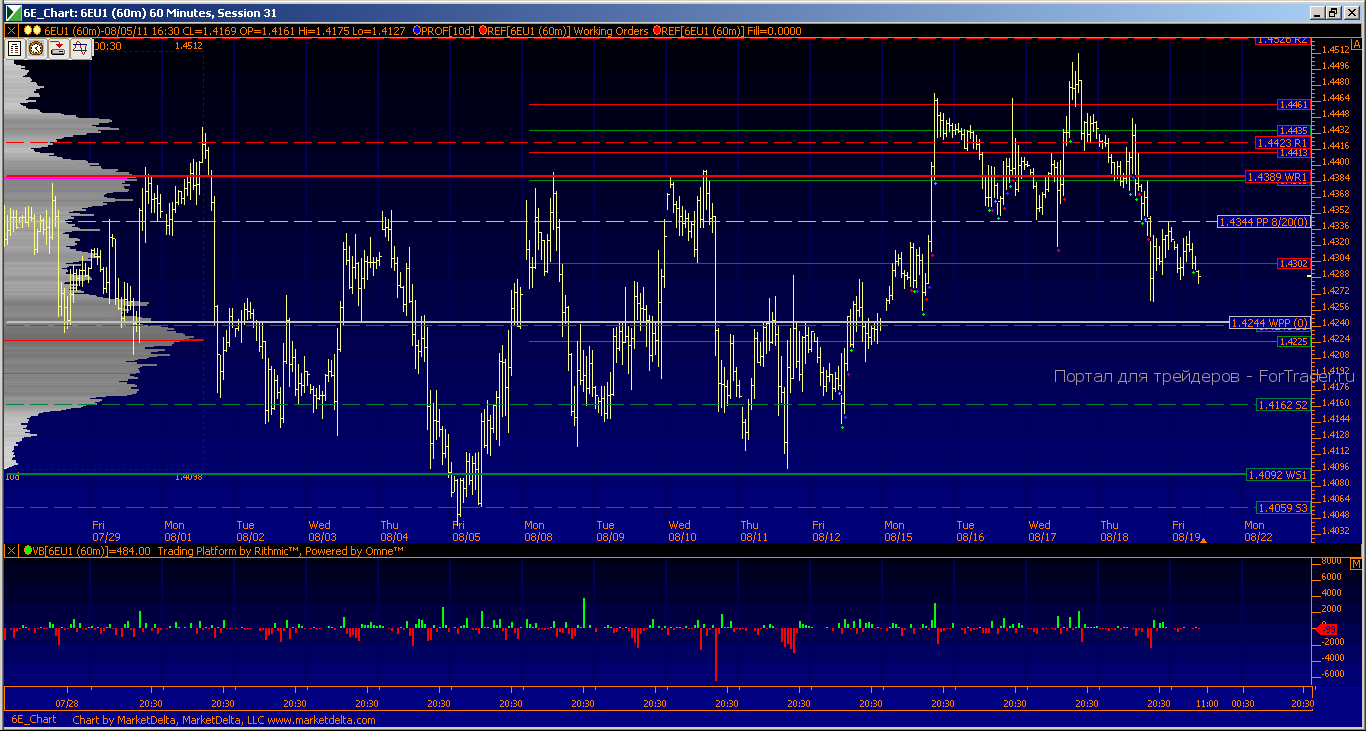Viewport: 1366px width, 731px height.
Task: Open the indicator wave toolbar icon
Action: click(x=80, y=47)
